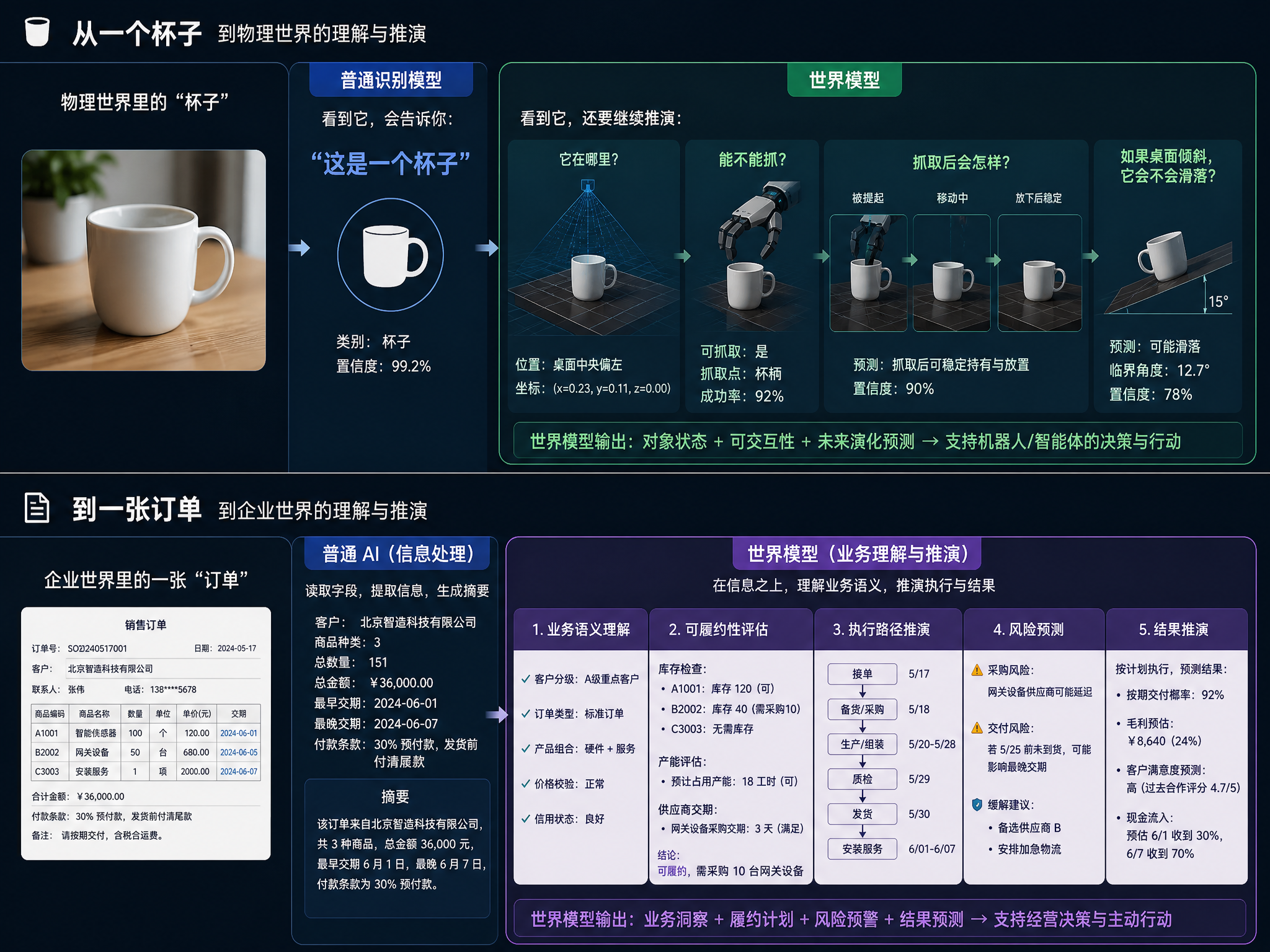Select the 按期交付概率：92% bullet
This screenshot has width=1270, height=952.
[1170, 695]
